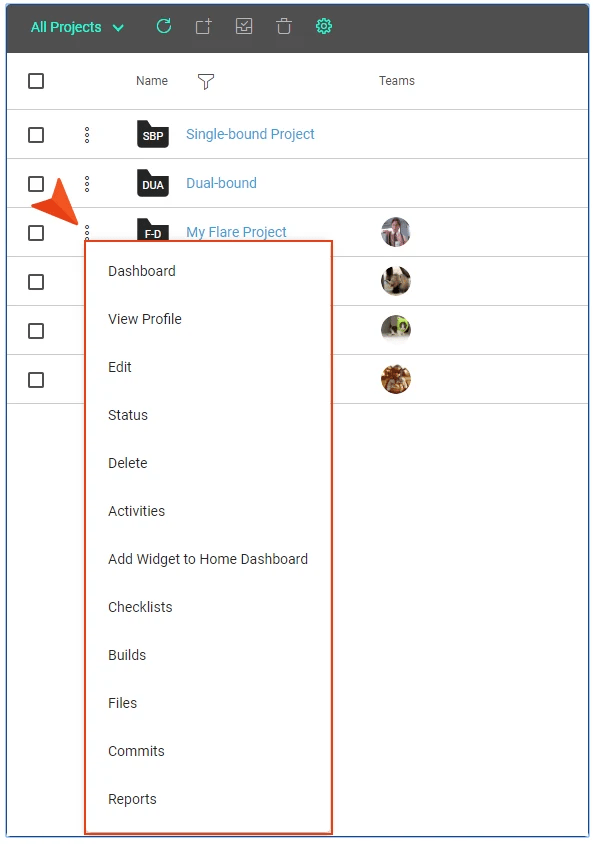Check the Dual-bound row checkbox
This screenshot has width=596, height=844.
point(36,184)
